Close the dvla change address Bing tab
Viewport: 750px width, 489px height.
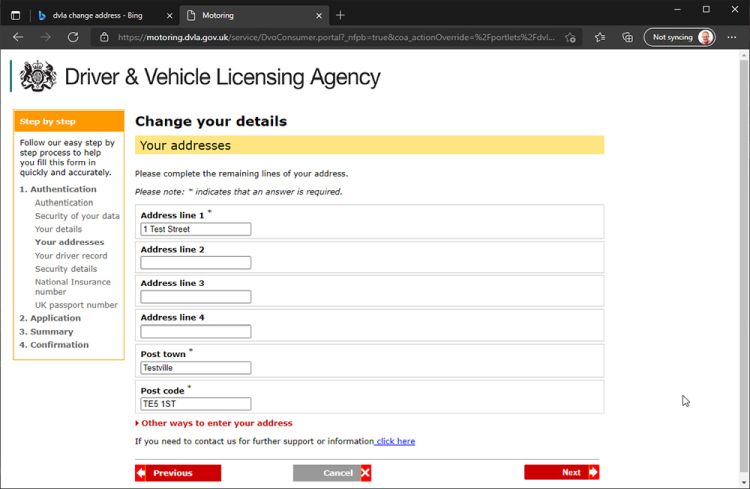[x=169, y=16]
